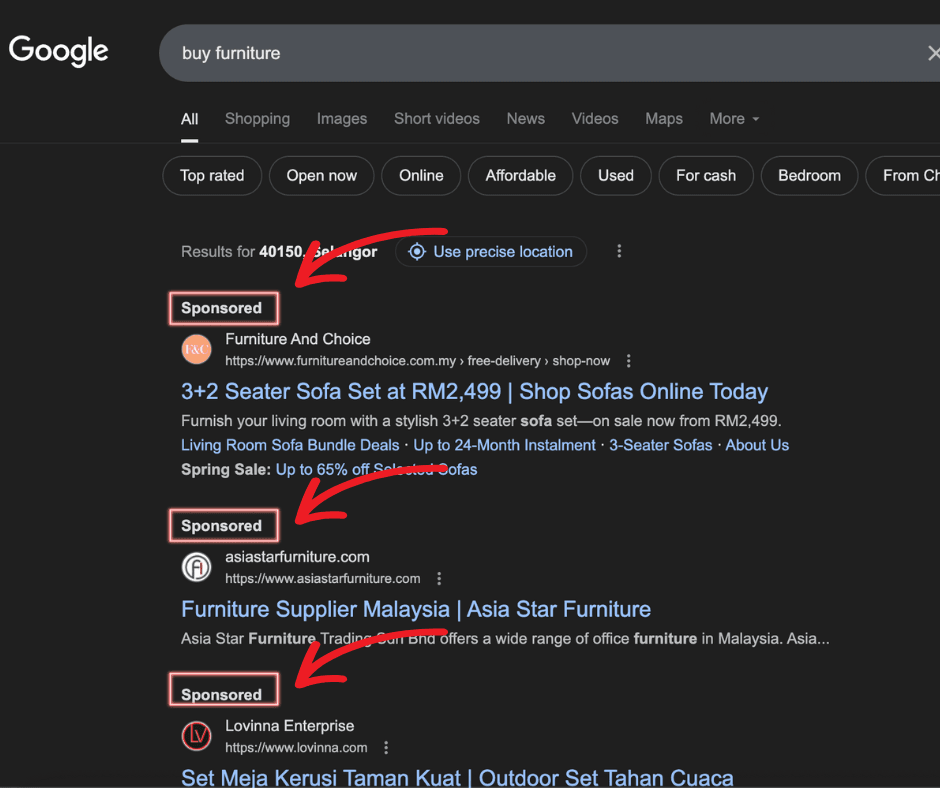This screenshot has height=788, width=940.
Task: Expand the More dropdown menu
Action: click(734, 119)
